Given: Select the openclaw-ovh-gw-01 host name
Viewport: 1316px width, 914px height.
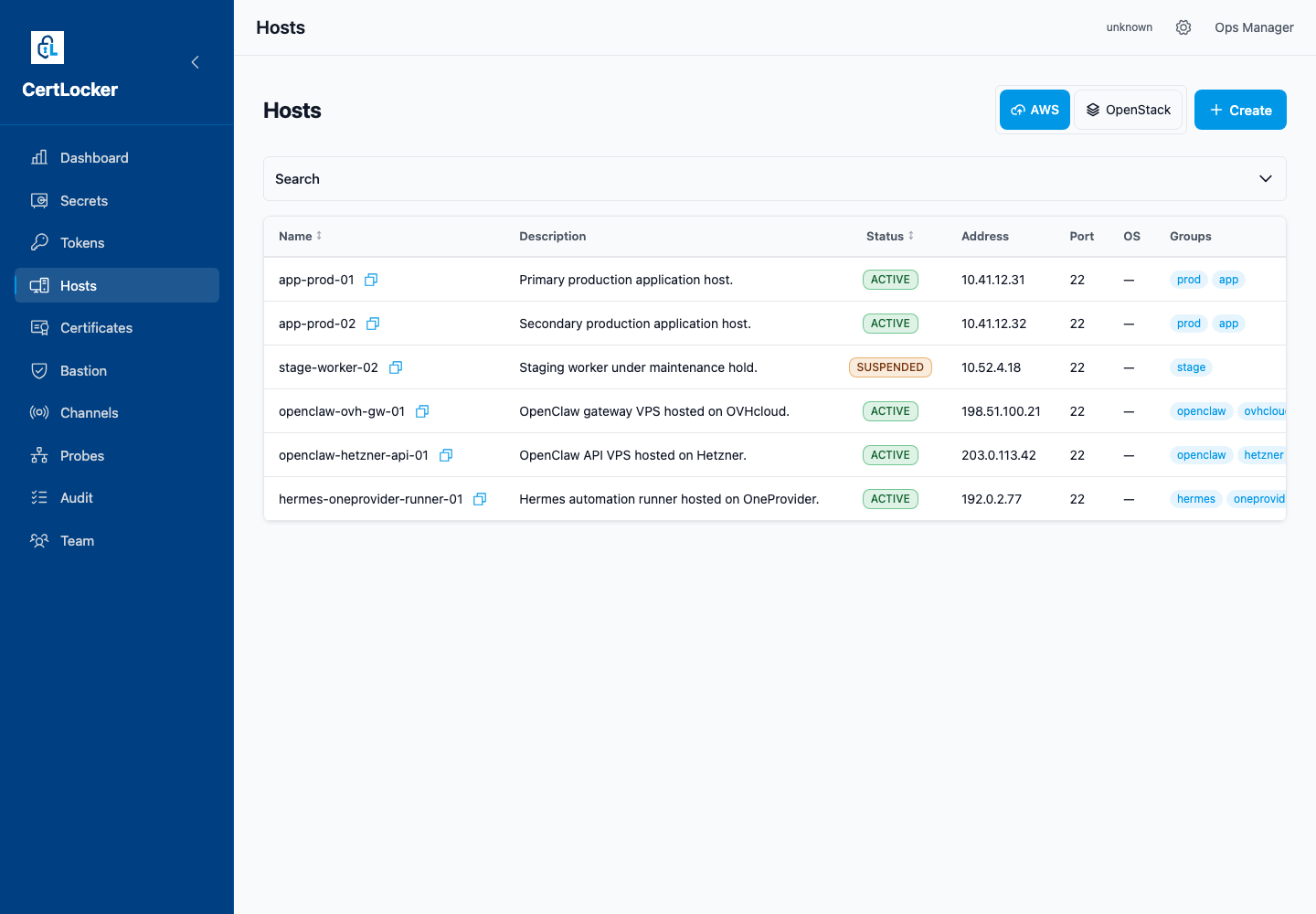Looking at the screenshot, I should (x=342, y=411).
